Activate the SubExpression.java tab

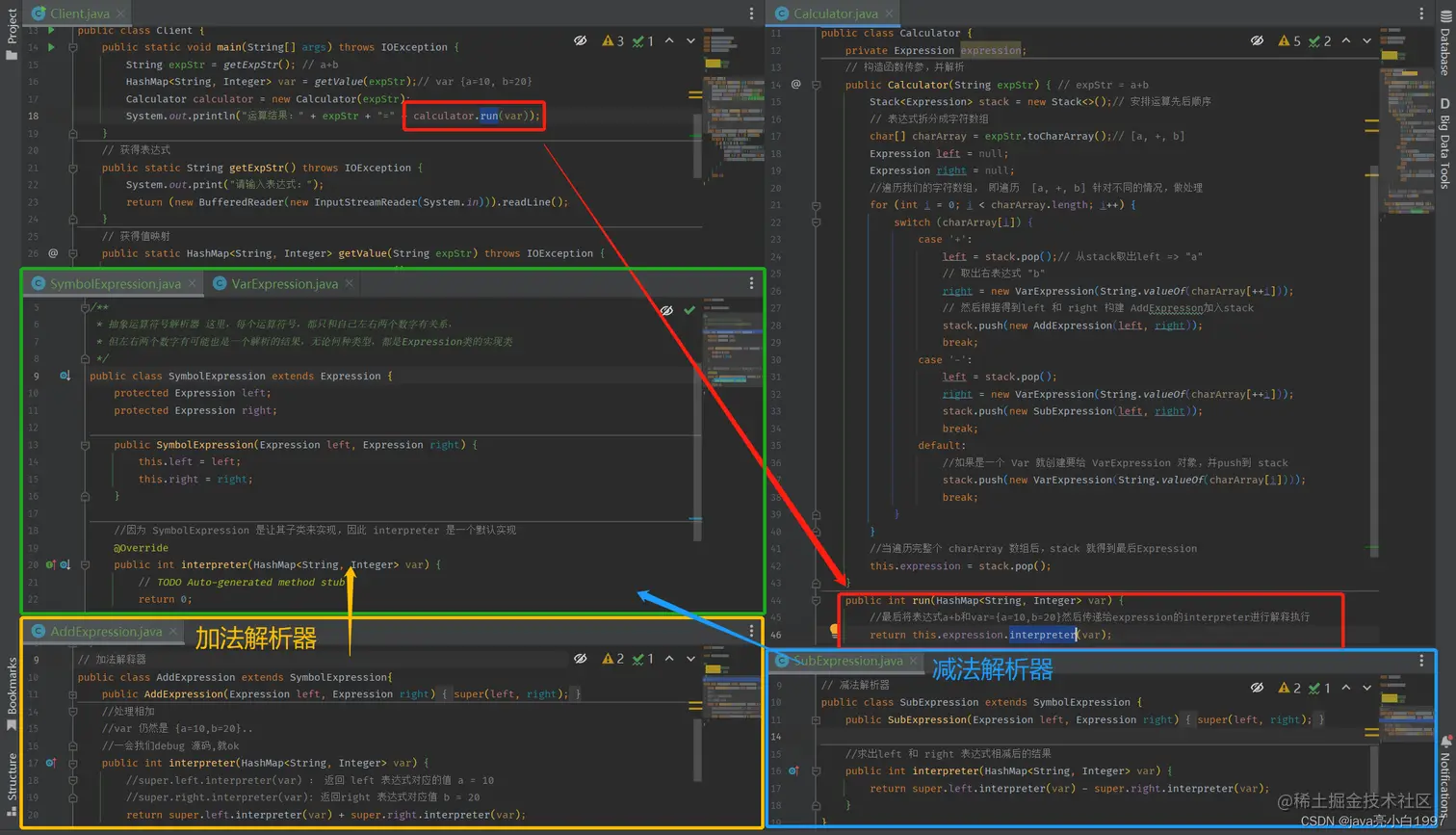(x=848, y=661)
